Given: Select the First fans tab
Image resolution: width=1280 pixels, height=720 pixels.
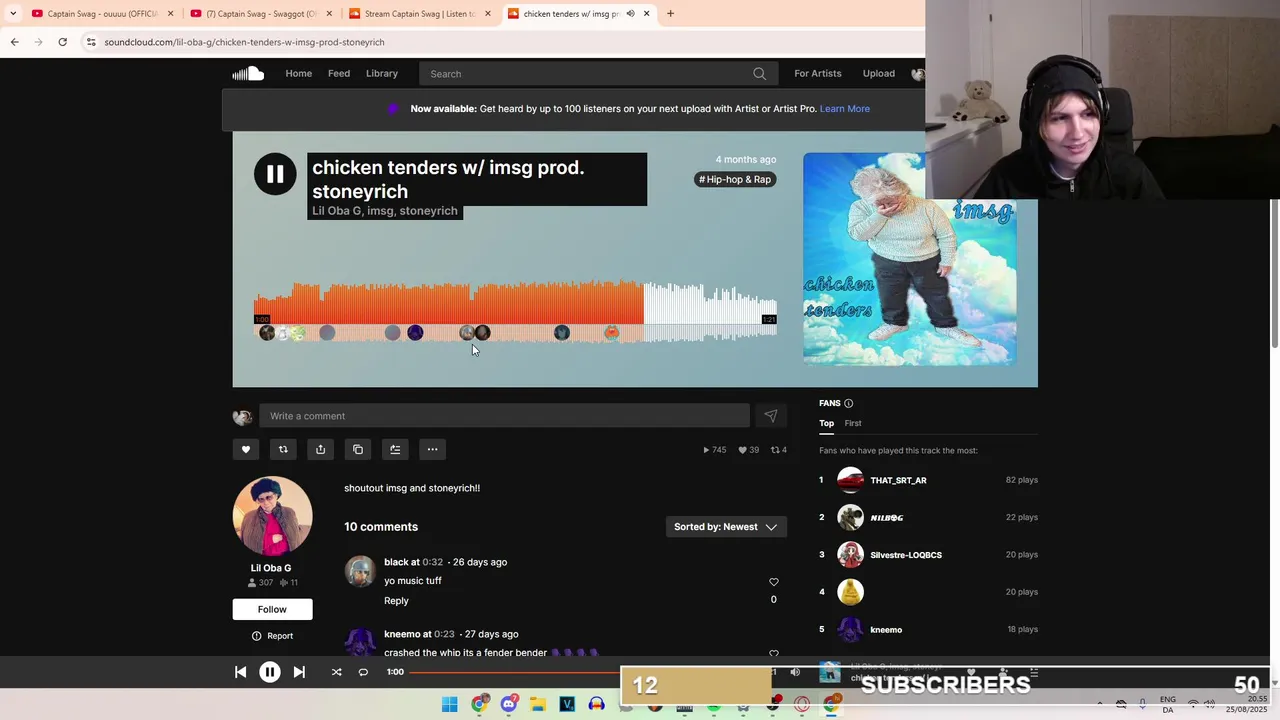Looking at the screenshot, I should [x=853, y=423].
